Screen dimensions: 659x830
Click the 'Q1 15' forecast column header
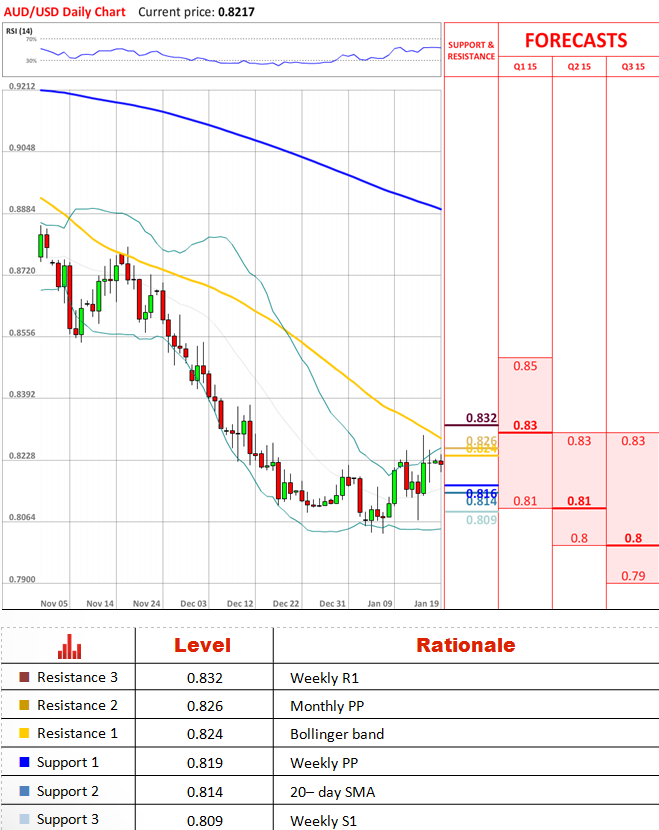click(x=525, y=67)
